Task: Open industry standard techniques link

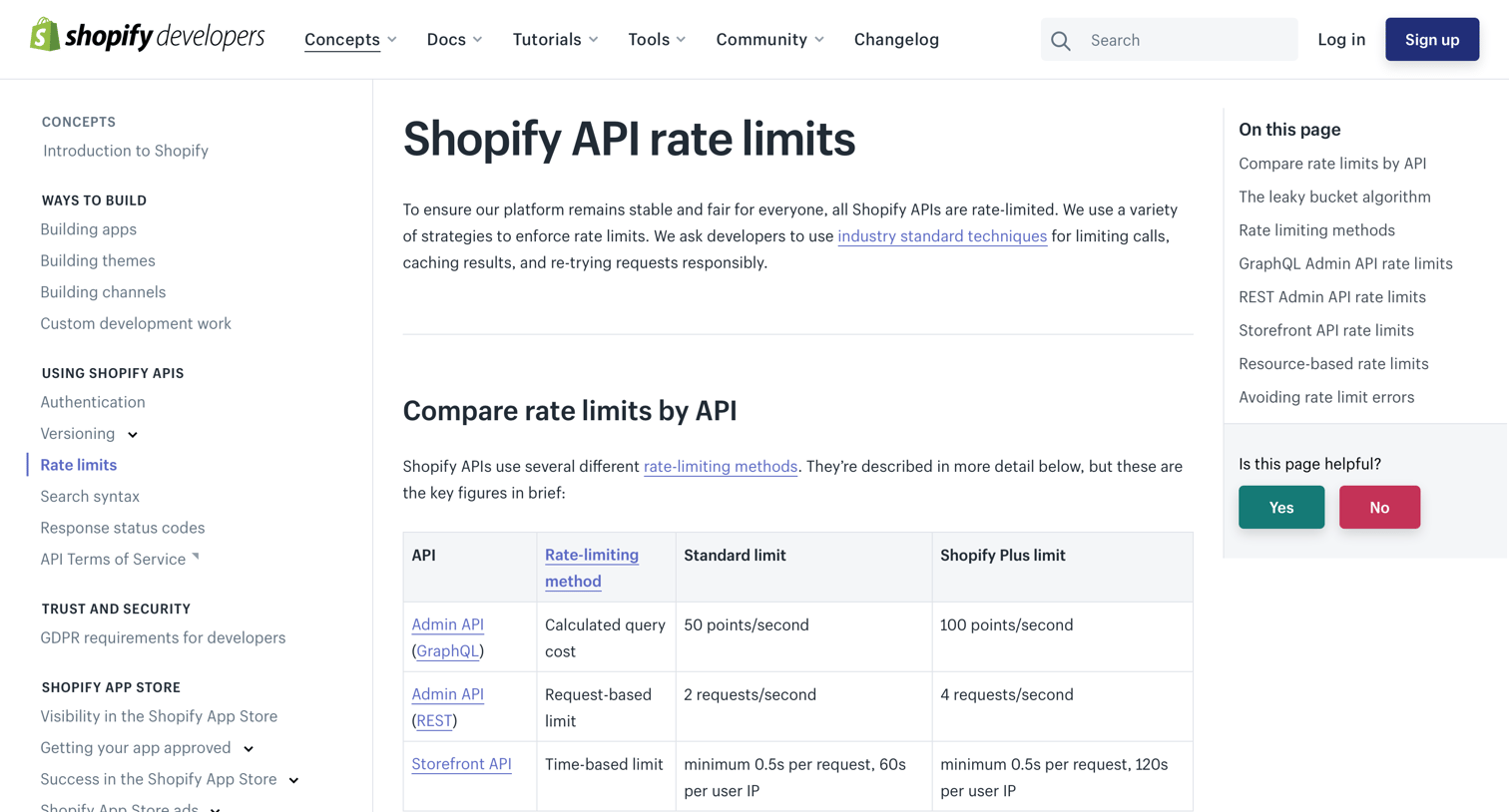Action: click(942, 236)
